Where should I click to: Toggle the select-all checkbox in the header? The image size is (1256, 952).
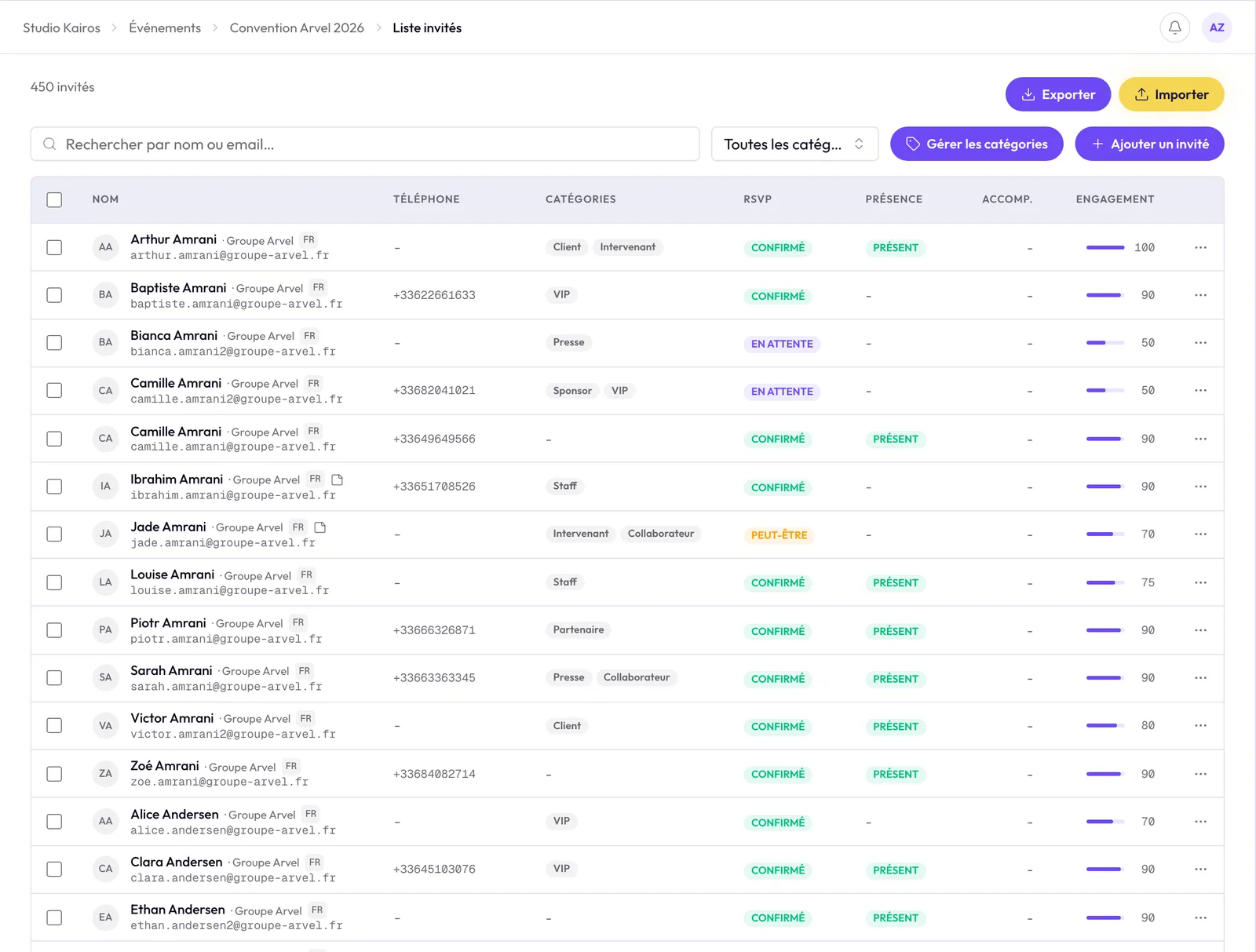54,199
